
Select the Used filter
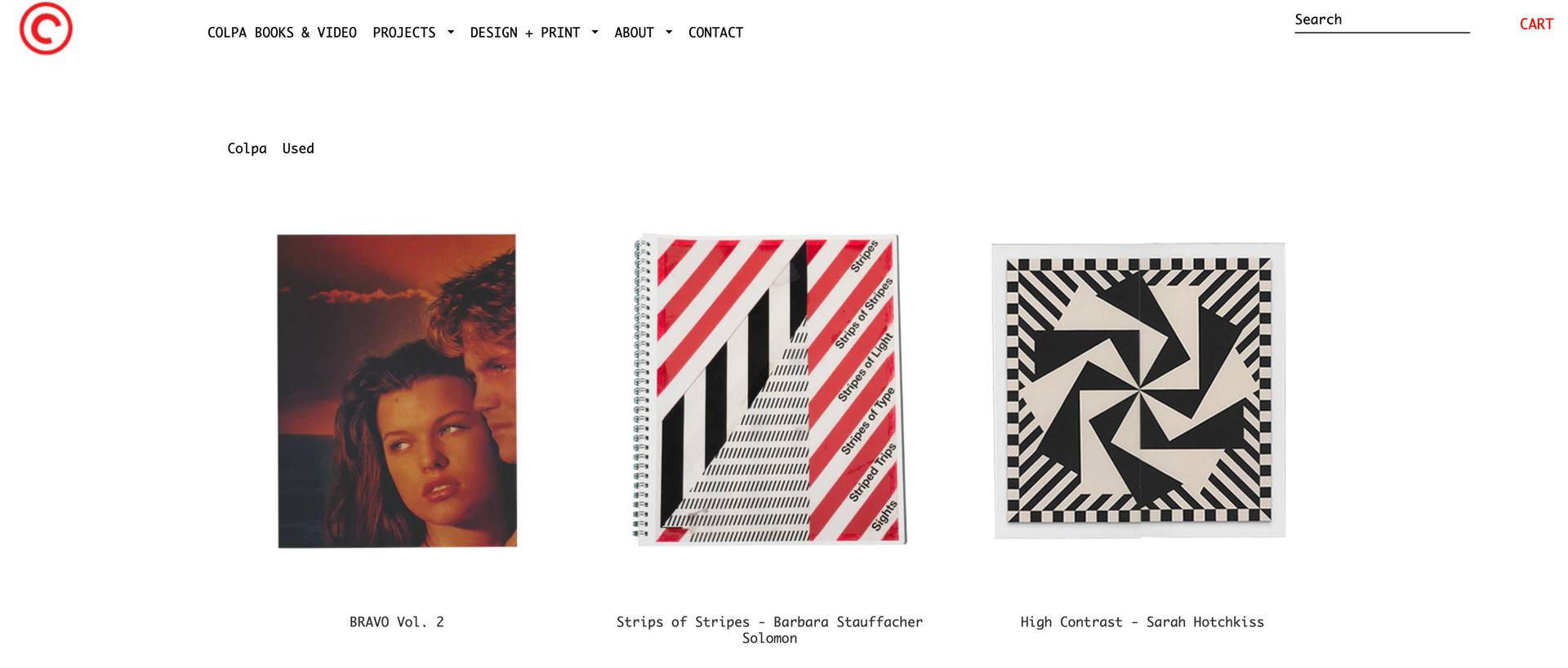point(298,149)
